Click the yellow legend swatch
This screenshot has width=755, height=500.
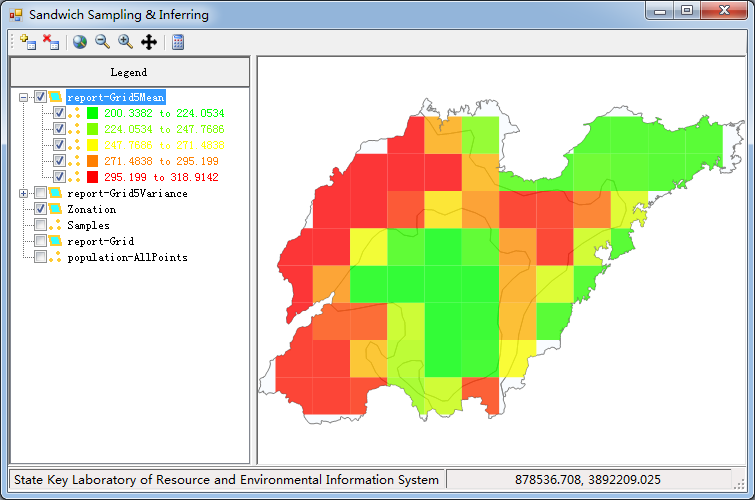pyautogui.click(x=92, y=145)
